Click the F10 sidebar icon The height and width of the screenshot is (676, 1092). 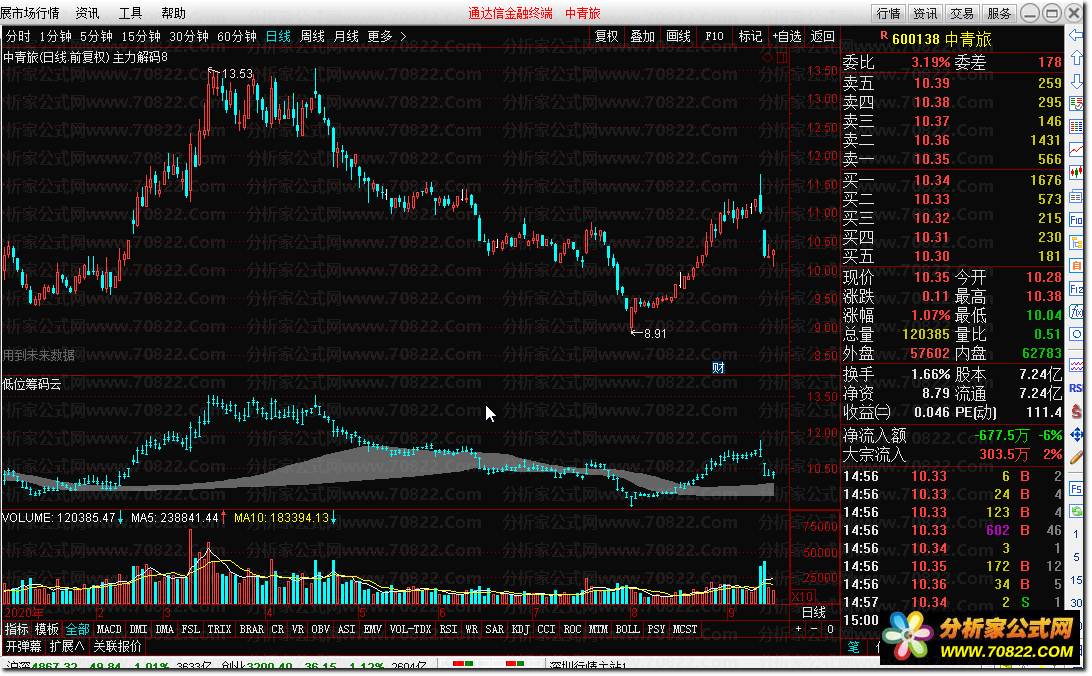pyautogui.click(x=1076, y=220)
